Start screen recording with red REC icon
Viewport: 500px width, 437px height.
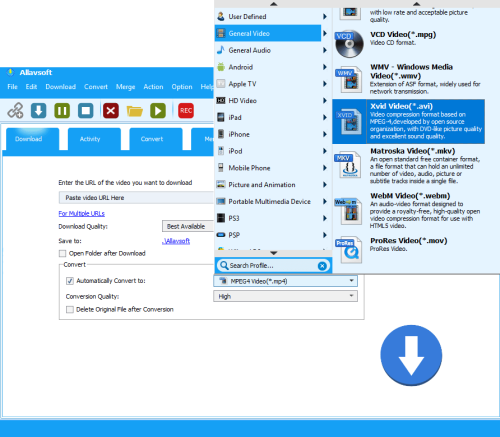(186, 111)
